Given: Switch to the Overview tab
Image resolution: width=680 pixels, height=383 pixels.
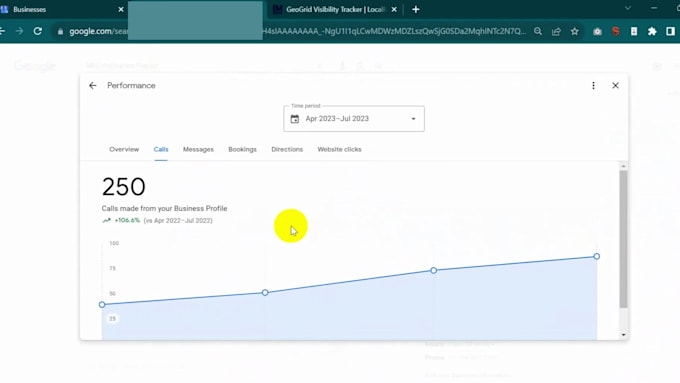Looking at the screenshot, I should coord(124,149).
